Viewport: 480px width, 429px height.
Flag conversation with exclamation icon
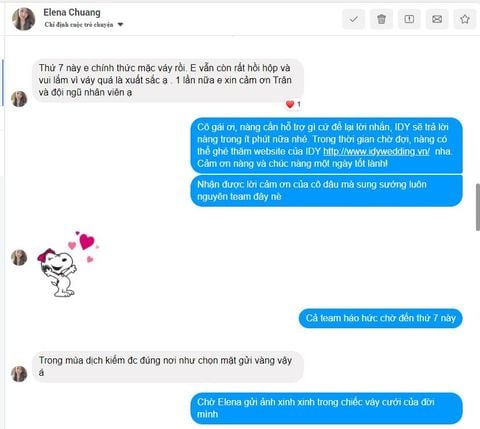(x=409, y=19)
